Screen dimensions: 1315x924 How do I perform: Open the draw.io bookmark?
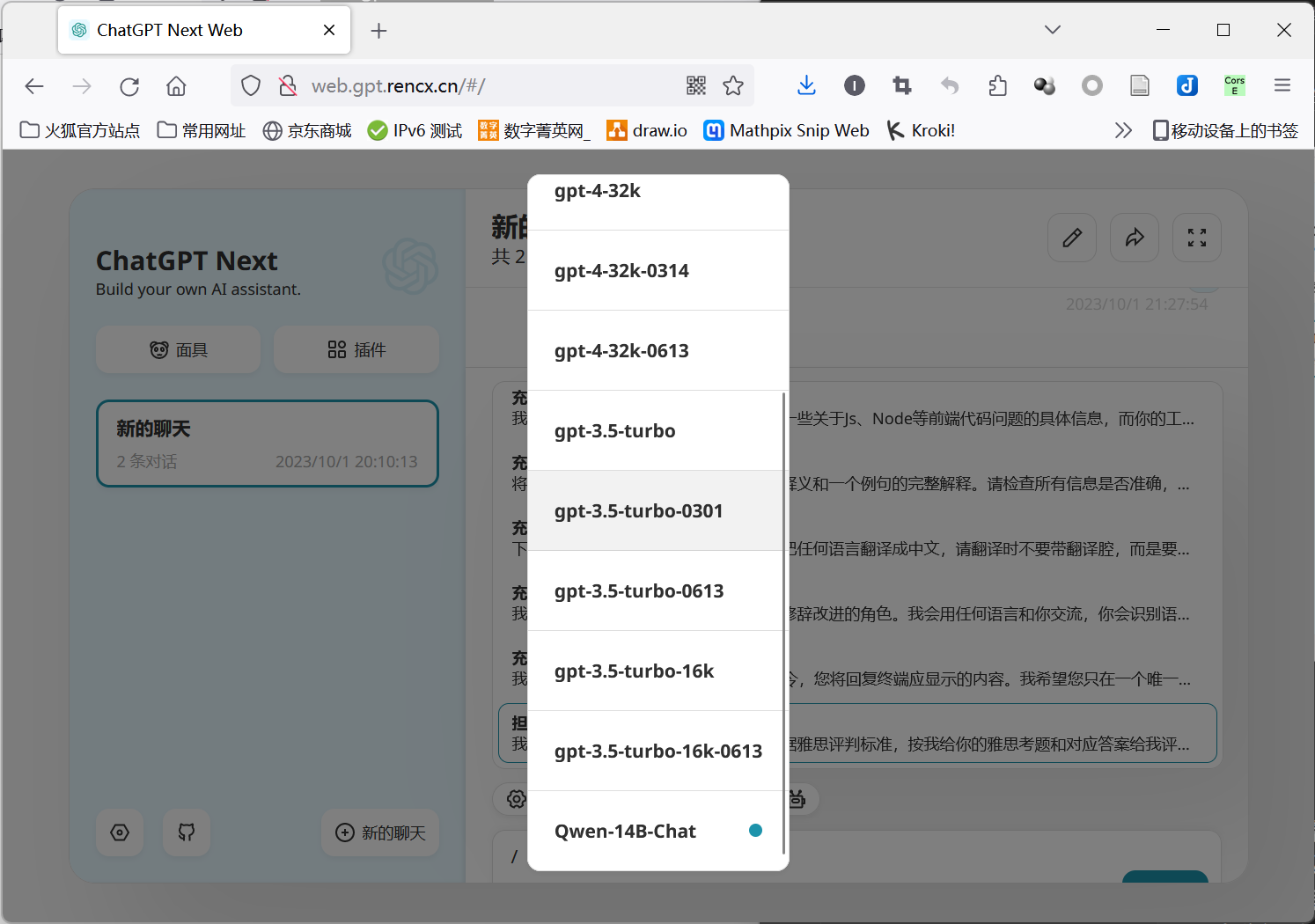[x=647, y=130]
